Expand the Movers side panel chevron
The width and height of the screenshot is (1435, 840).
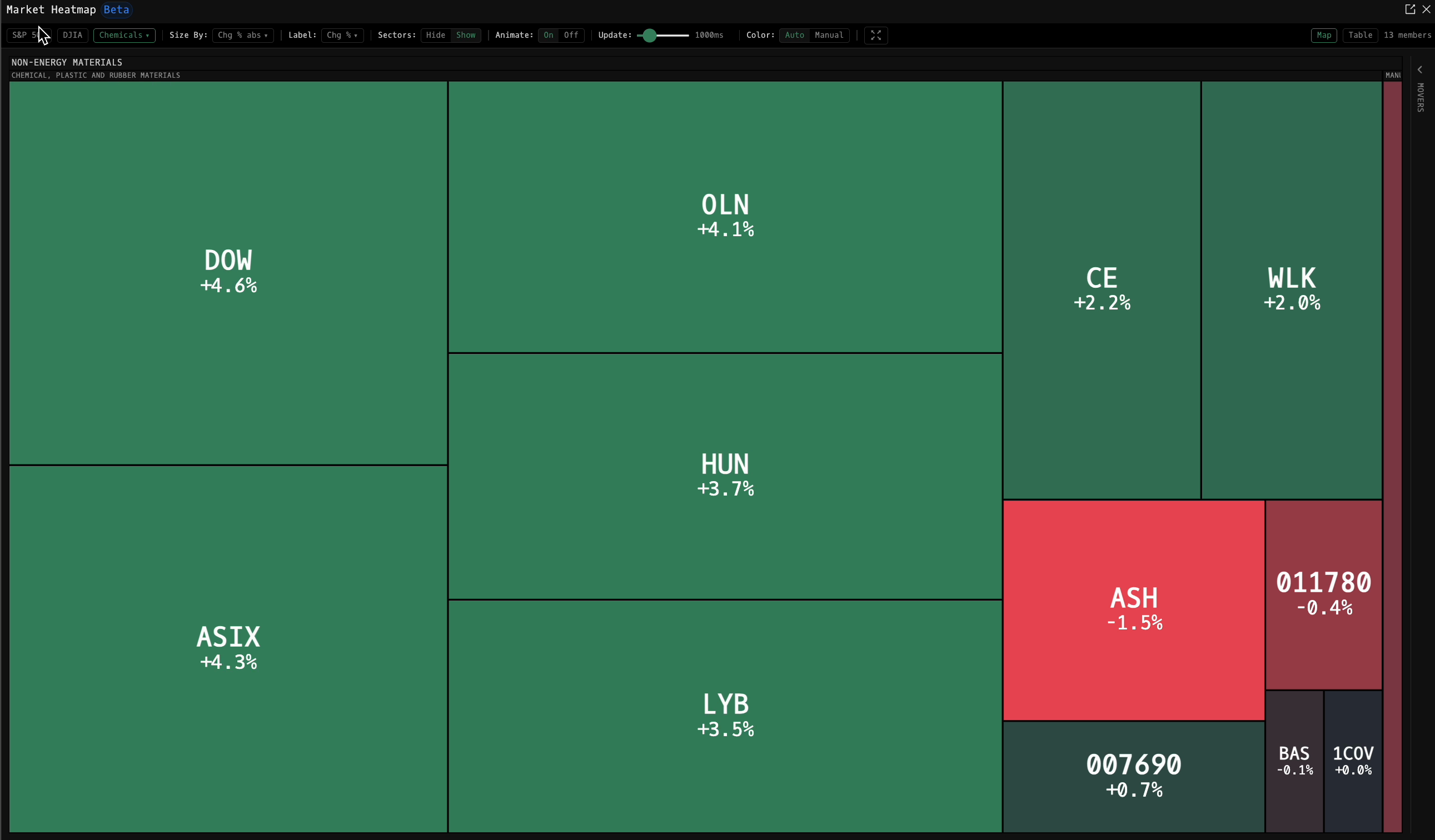click(1420, 69)
